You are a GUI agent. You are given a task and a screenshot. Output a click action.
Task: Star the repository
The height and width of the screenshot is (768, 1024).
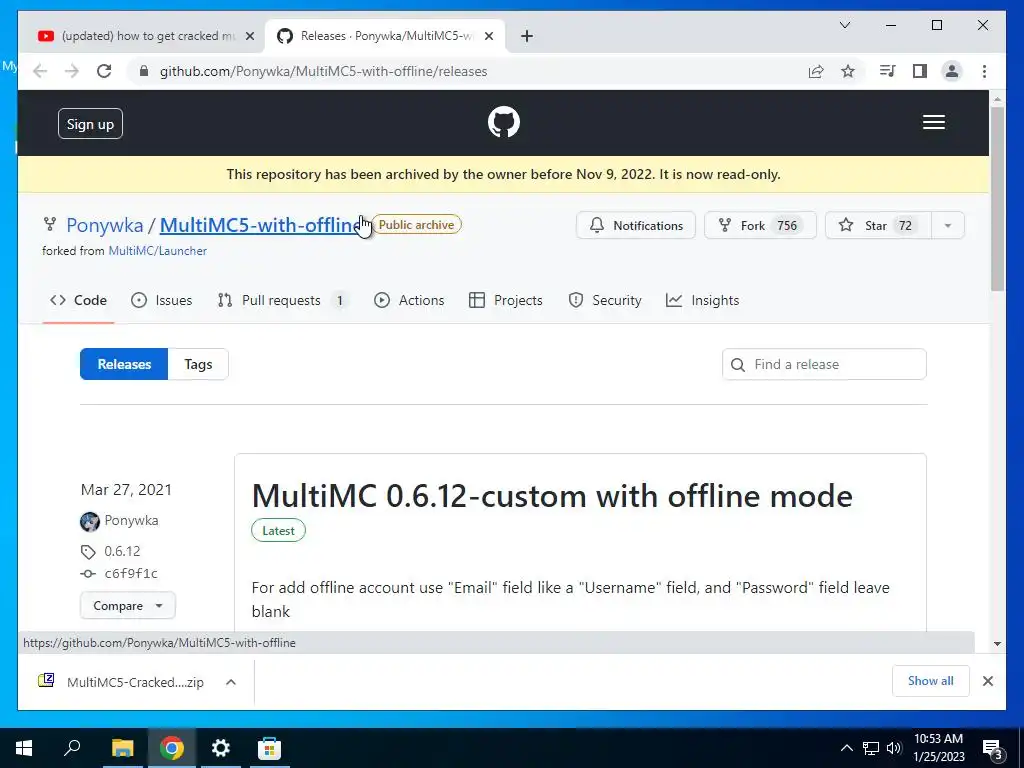tap(878, 225)
